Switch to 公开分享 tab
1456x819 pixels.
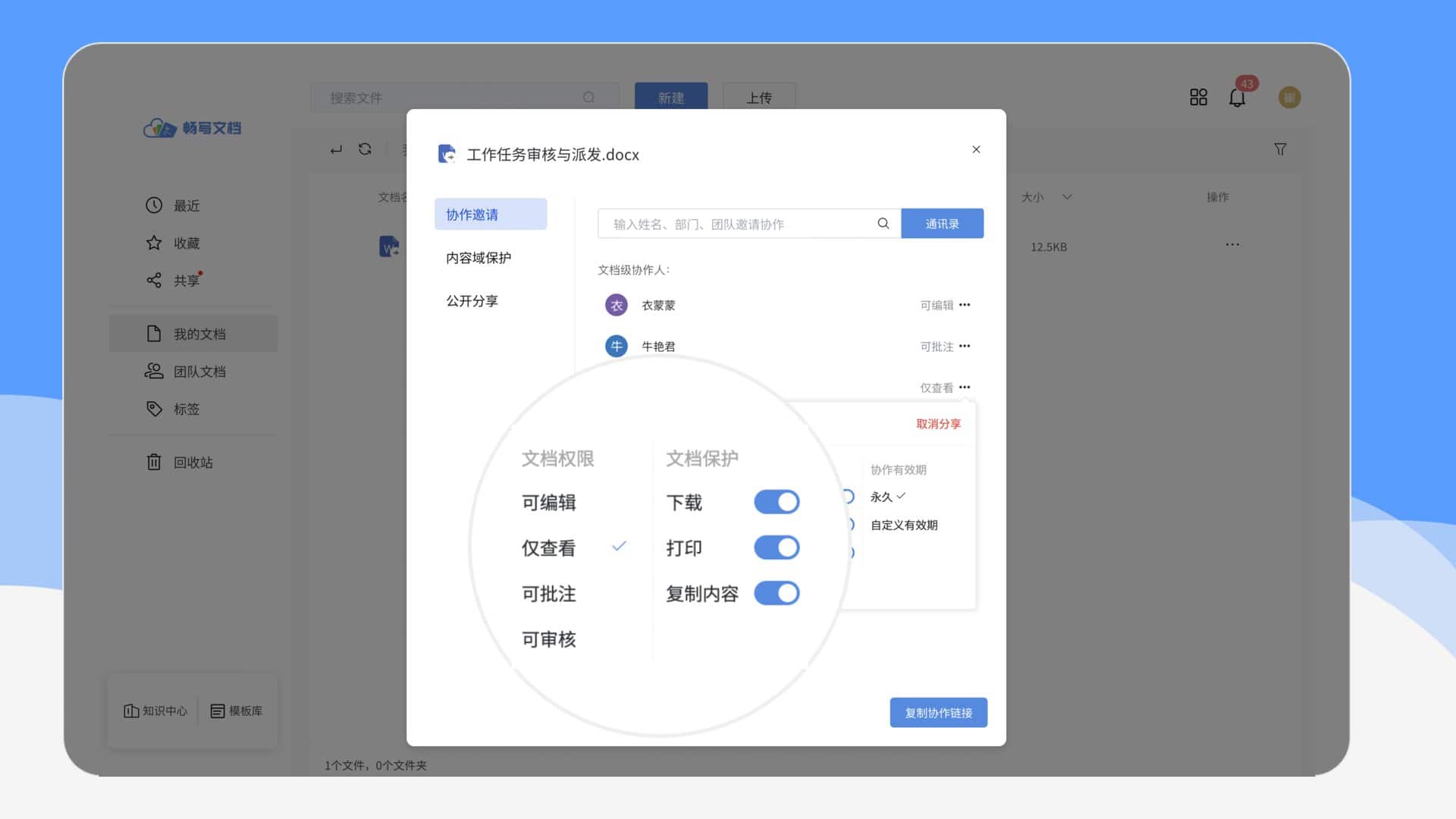(x=472, y=301)
